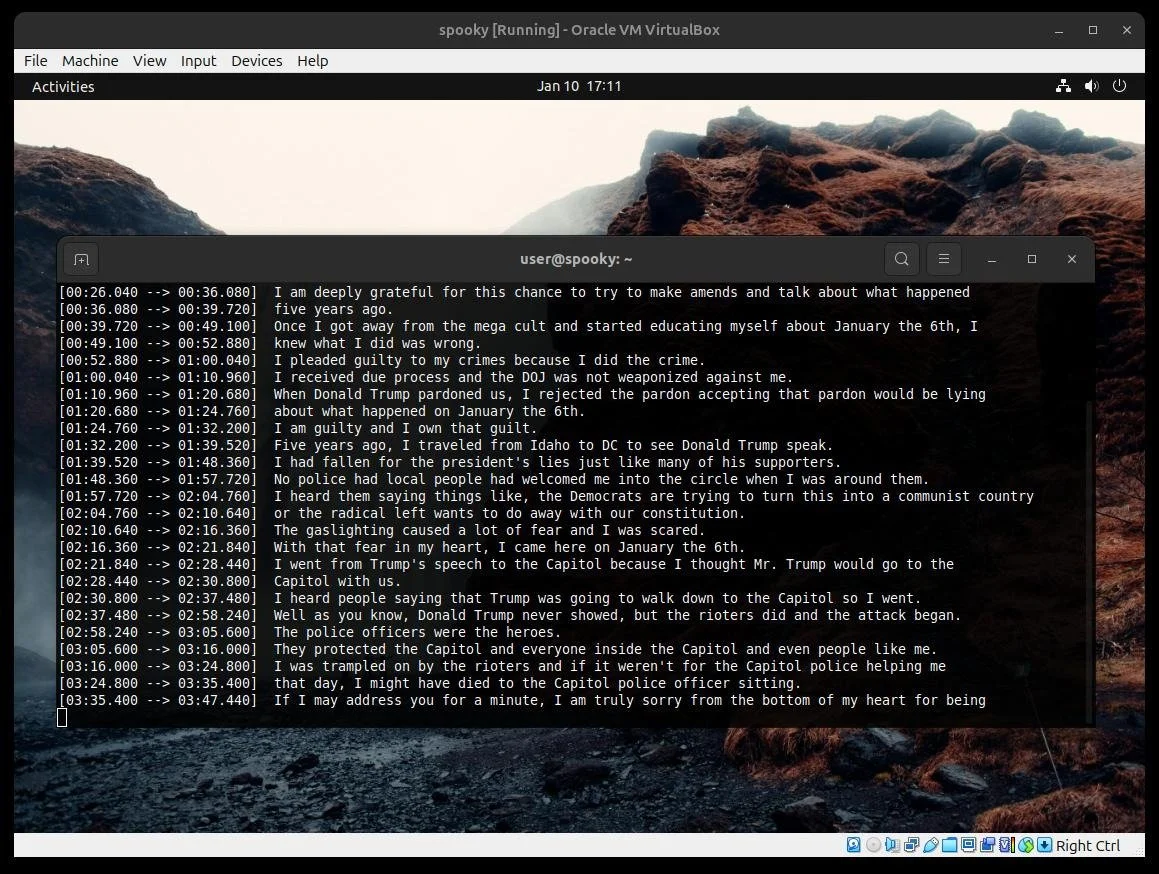Click line "The police officers were the heroes."
This screenshot has height=874, width=1159.
417,632
